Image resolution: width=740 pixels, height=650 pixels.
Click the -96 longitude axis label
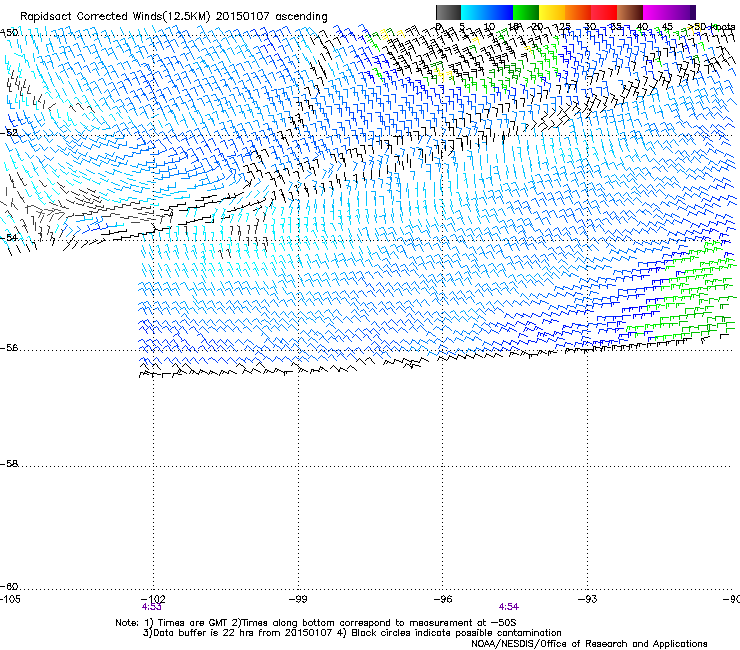(443, 599)
